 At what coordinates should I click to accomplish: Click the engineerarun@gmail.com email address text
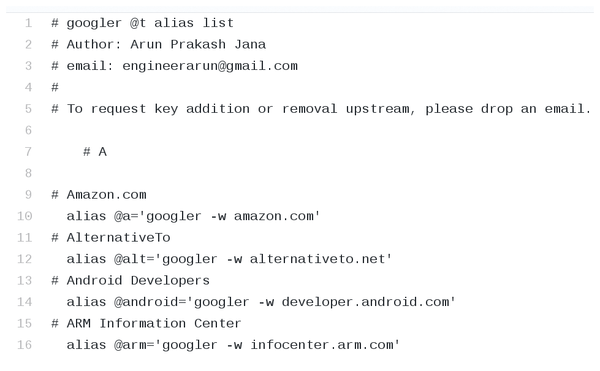coord(210,66)
